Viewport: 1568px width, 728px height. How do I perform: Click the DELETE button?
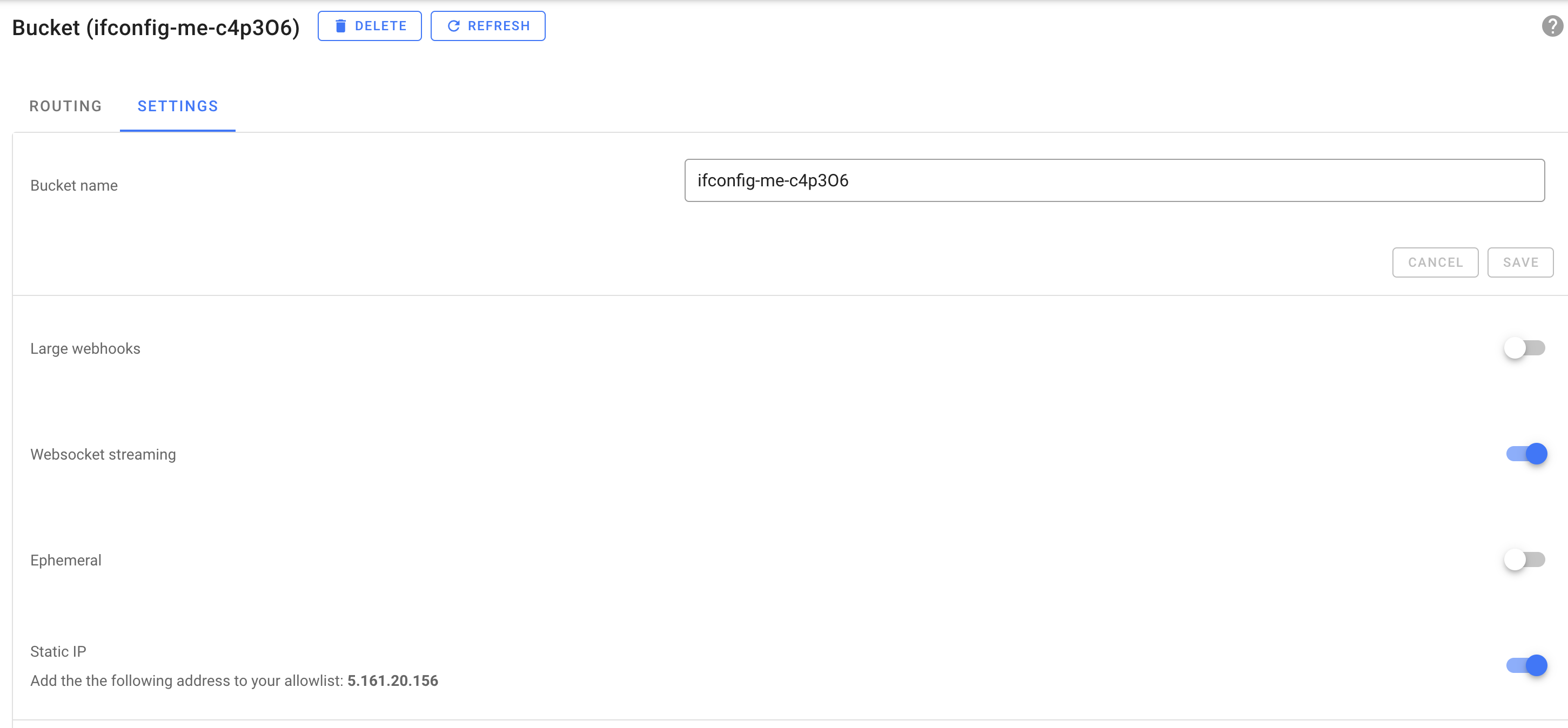370,25
